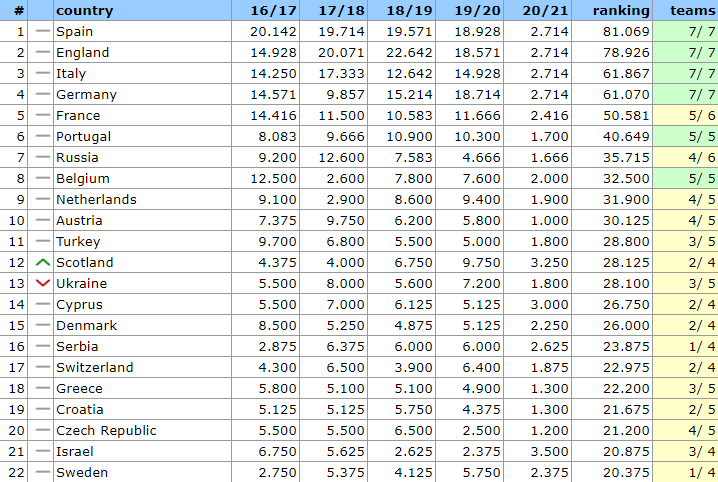Open the Czech Republic country link
Screen dimensions: 718x482
(106, 431)
